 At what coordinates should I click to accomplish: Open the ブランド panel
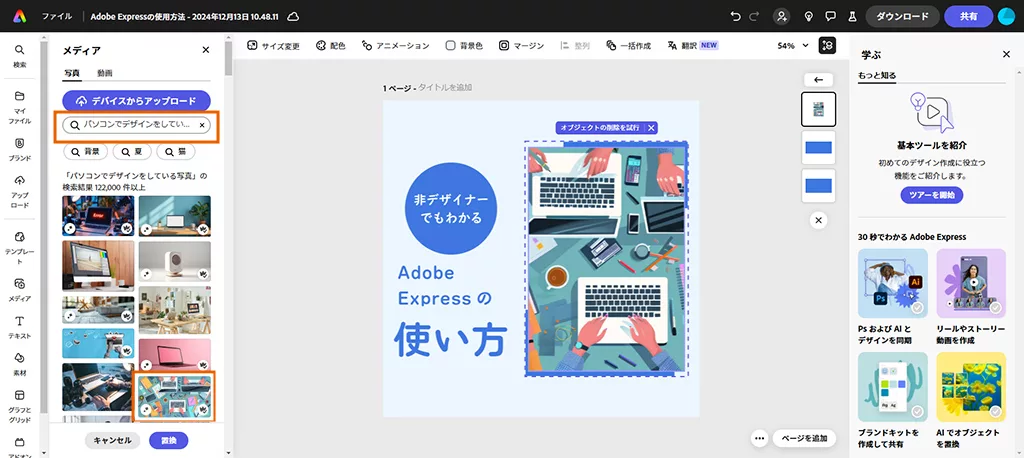click(x=20, y=150)
